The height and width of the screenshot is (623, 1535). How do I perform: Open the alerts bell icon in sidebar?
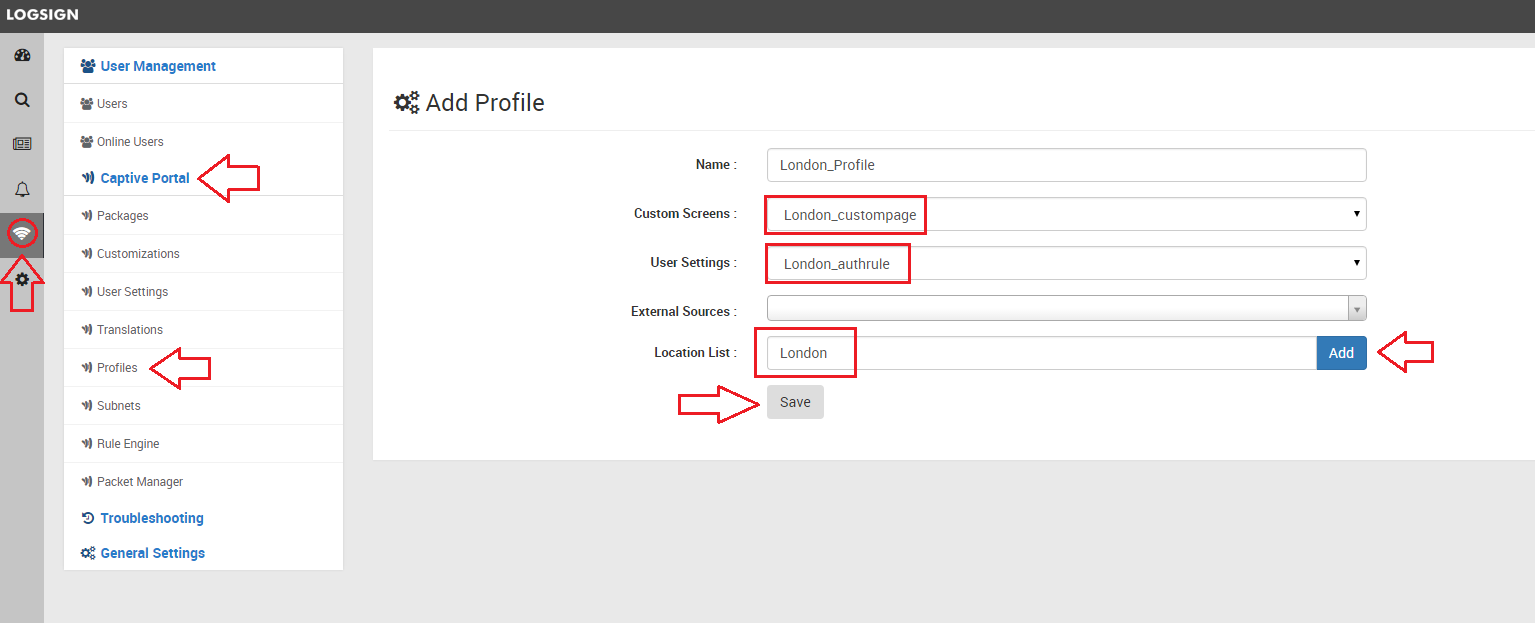point(22,189)
